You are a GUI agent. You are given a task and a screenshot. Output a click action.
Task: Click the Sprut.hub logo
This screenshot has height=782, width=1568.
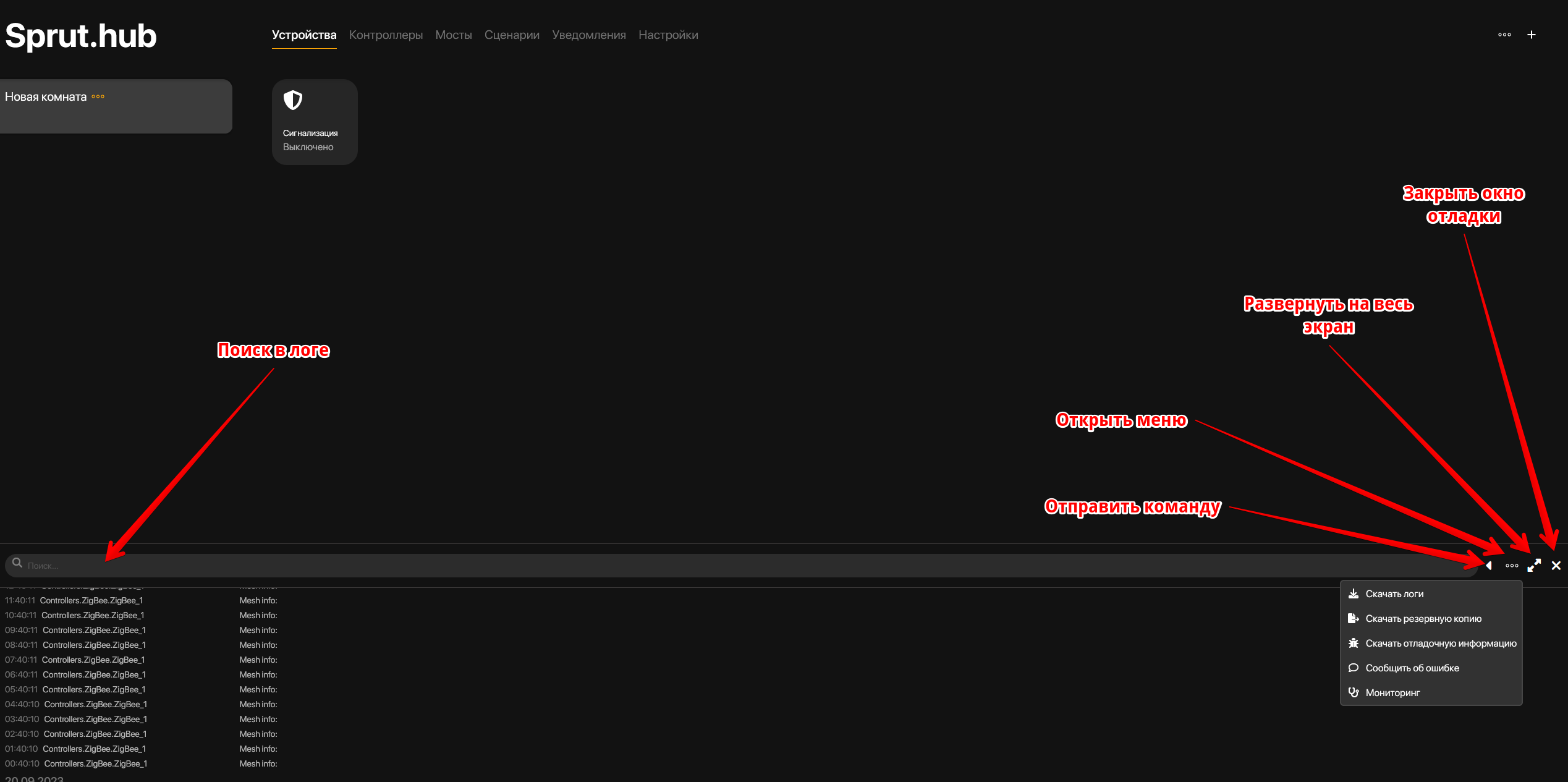[x=81, y=36]
